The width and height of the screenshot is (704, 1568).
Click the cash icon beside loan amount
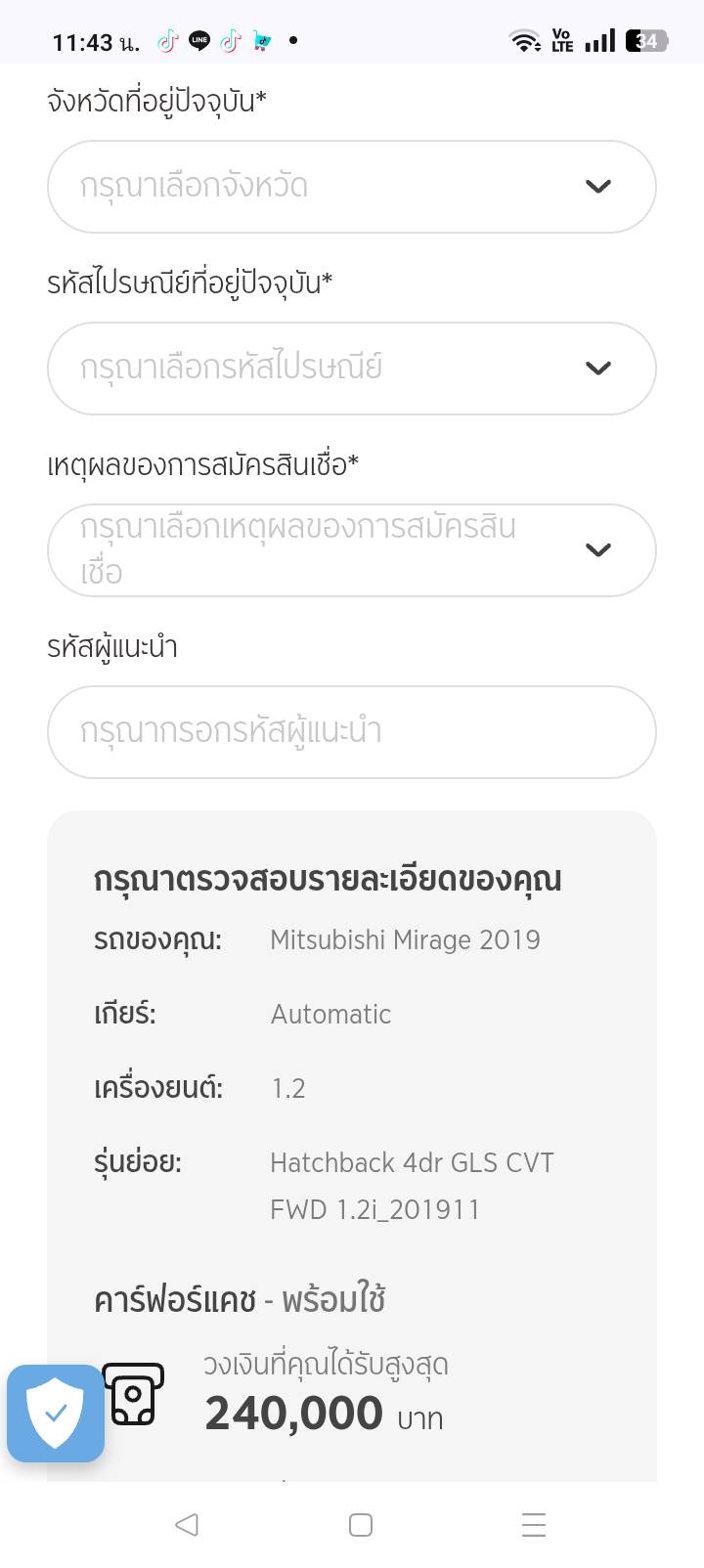(x=133, y=1393)
